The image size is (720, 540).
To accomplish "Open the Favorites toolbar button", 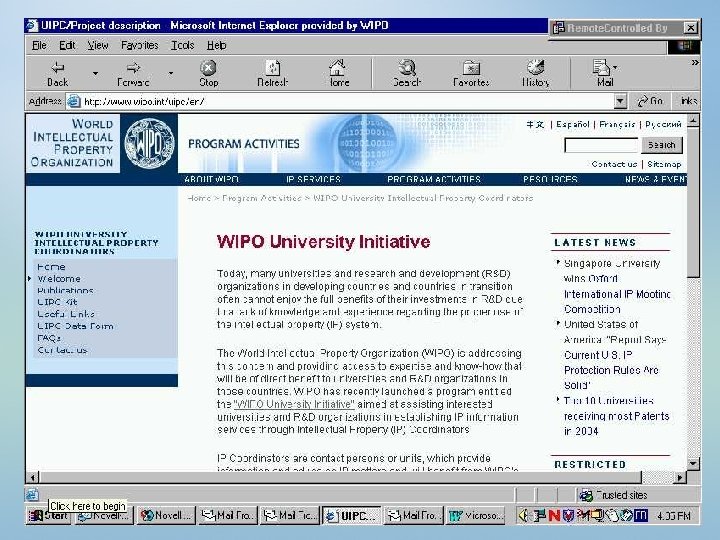I will pyautogui.click(x=471, y=73).
